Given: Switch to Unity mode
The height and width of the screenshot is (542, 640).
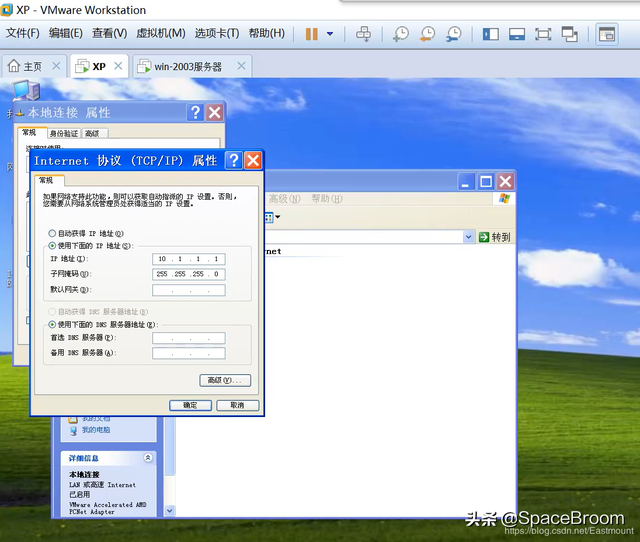Looking at the screenshot, I should [569, 34].
